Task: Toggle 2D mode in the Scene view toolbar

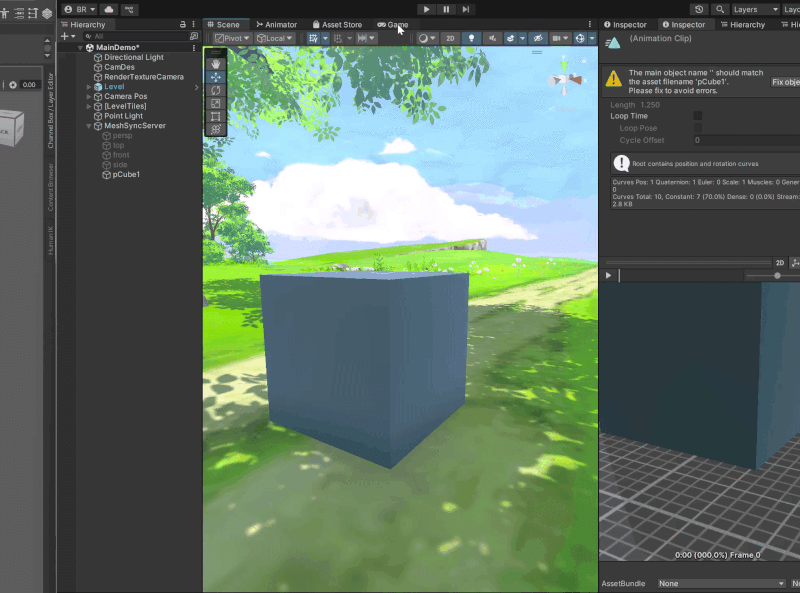Action: 452,38
